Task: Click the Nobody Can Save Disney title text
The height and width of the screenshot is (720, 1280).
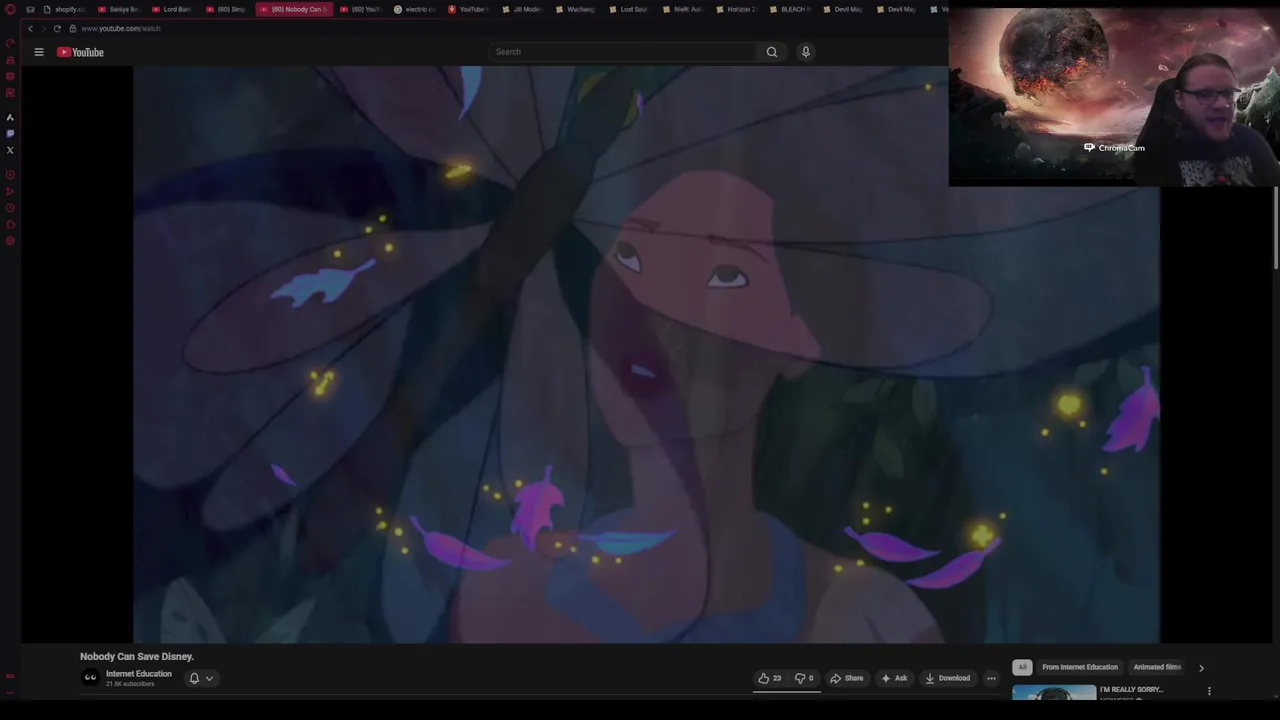Action: tap(137, 656)
